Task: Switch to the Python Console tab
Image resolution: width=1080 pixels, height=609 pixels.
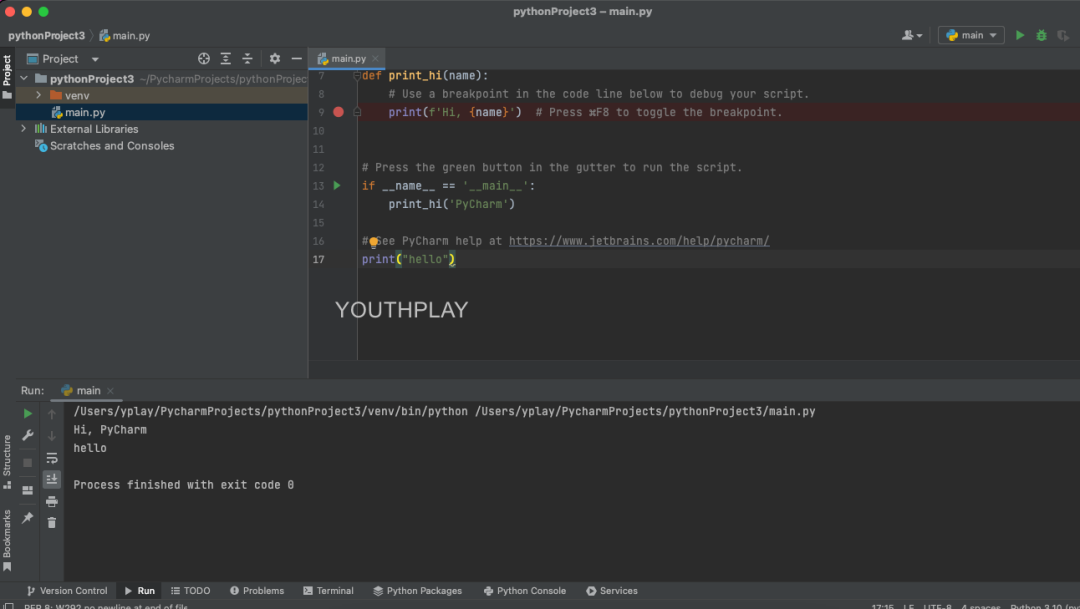Action: click(x=524, y=591)
